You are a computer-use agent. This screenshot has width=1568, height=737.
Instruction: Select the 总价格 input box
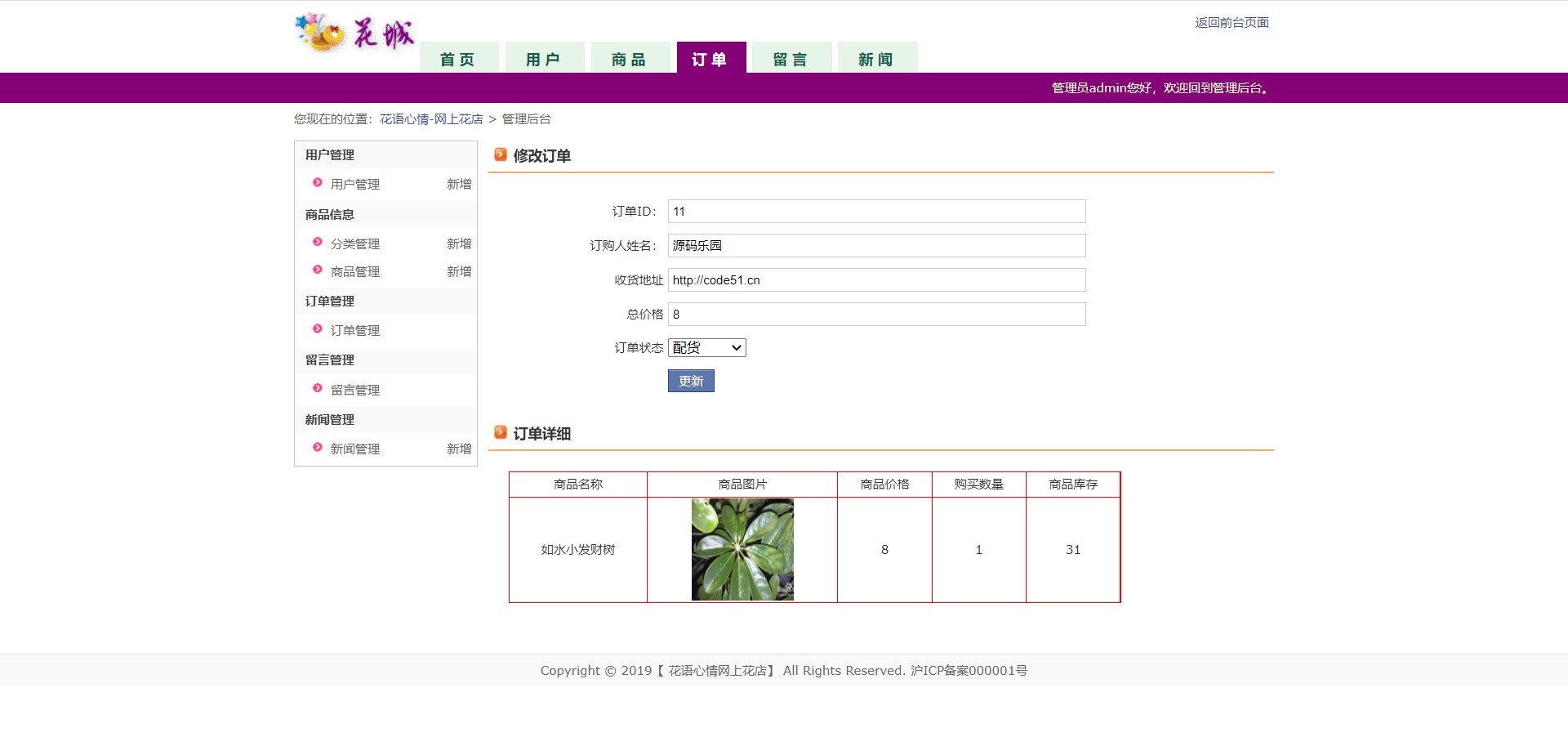876,315
